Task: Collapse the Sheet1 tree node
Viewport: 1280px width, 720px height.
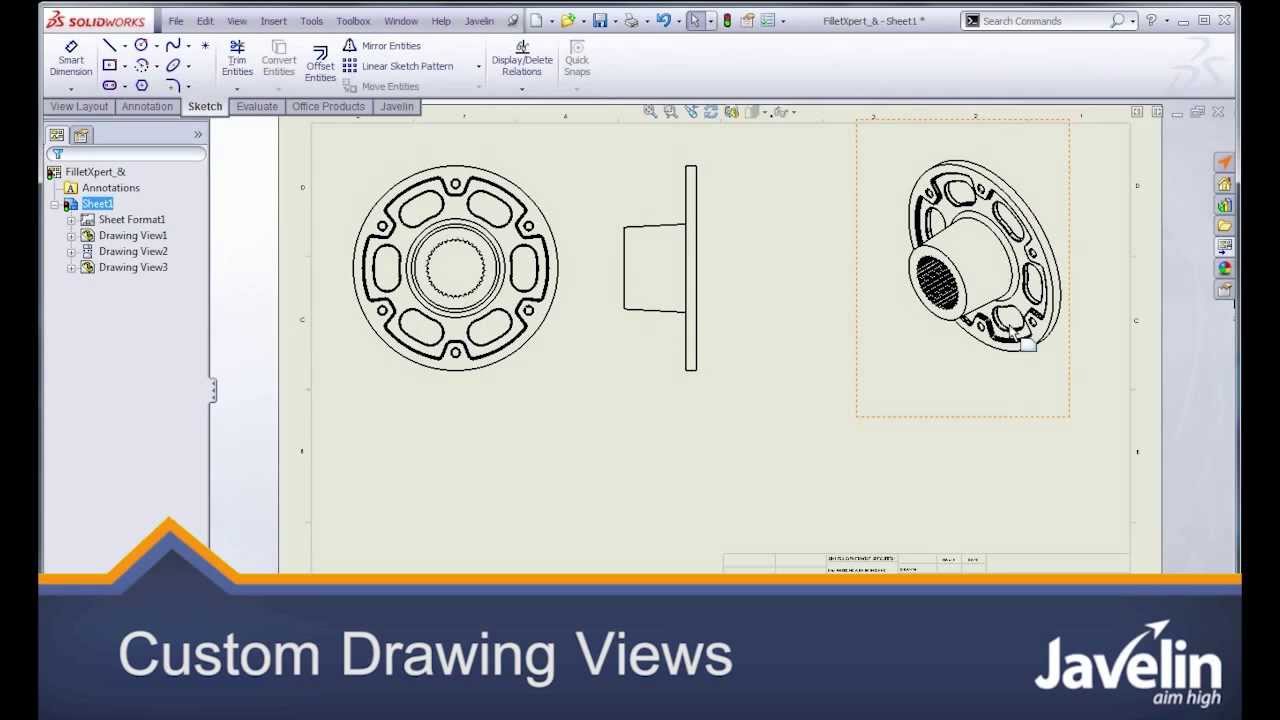Action: pyautogui.click(x=55, y=204)
